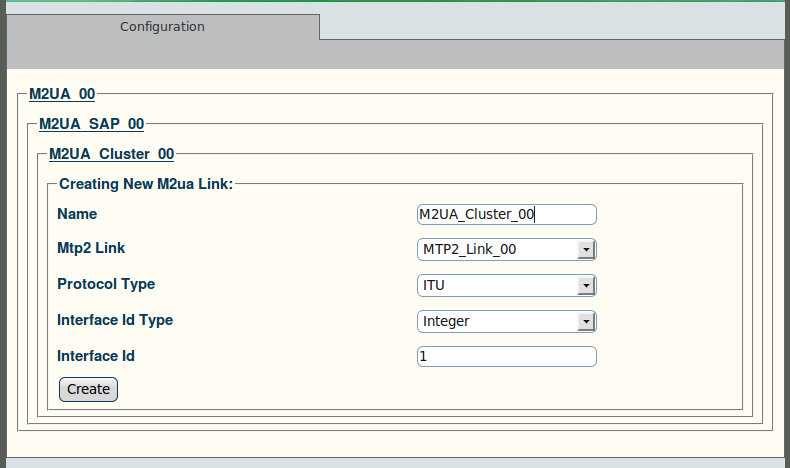Screen dimensions: 790x468
Task: Click the Creating New M2ua Link heading
Action: pyautogui.click(x=146, y=184)
